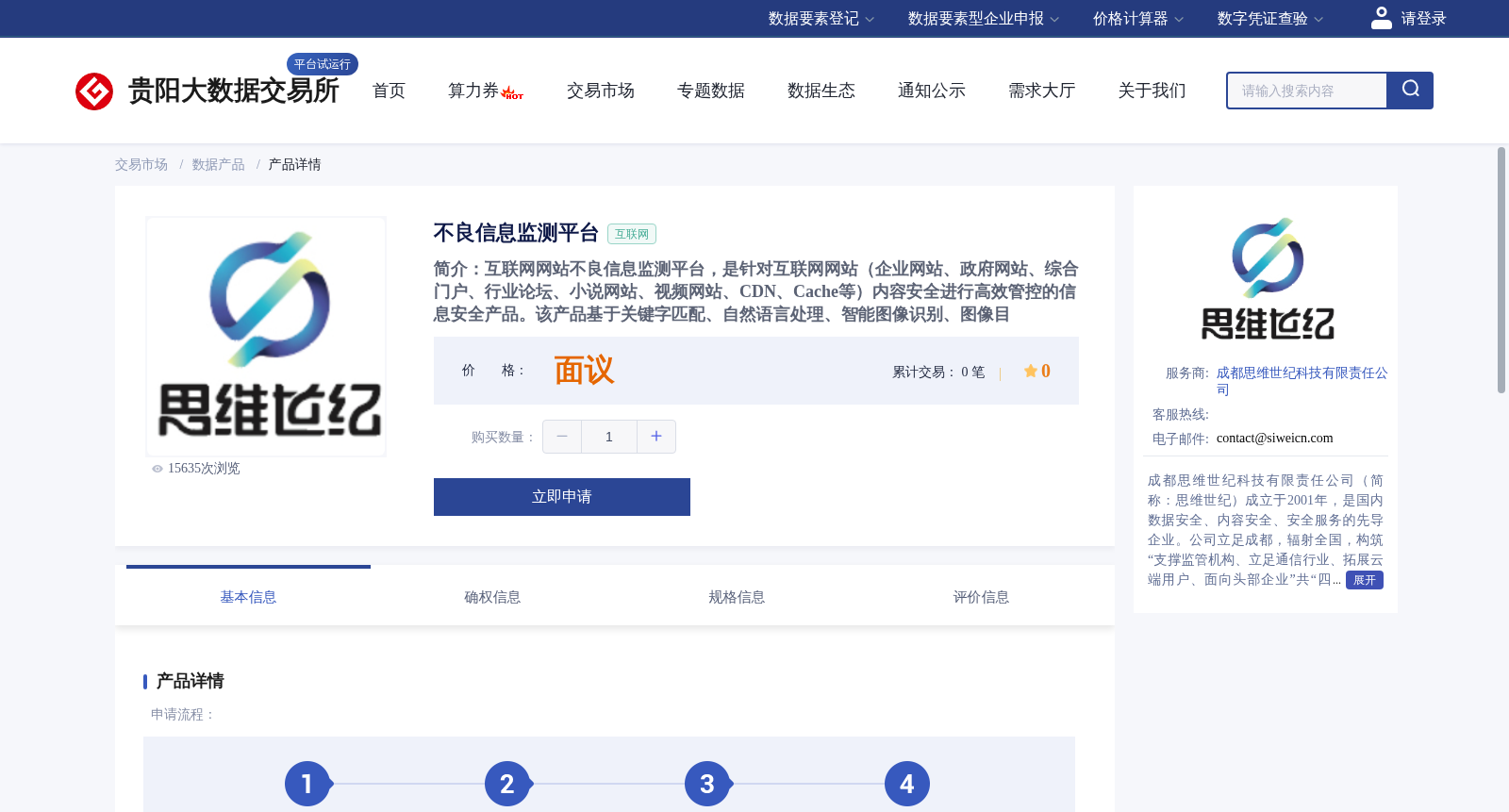The width and height of the screenshot is (1509, 812).
Task: Click the Guiyang Big Data Exchange red logo
Action: (94, 91)
